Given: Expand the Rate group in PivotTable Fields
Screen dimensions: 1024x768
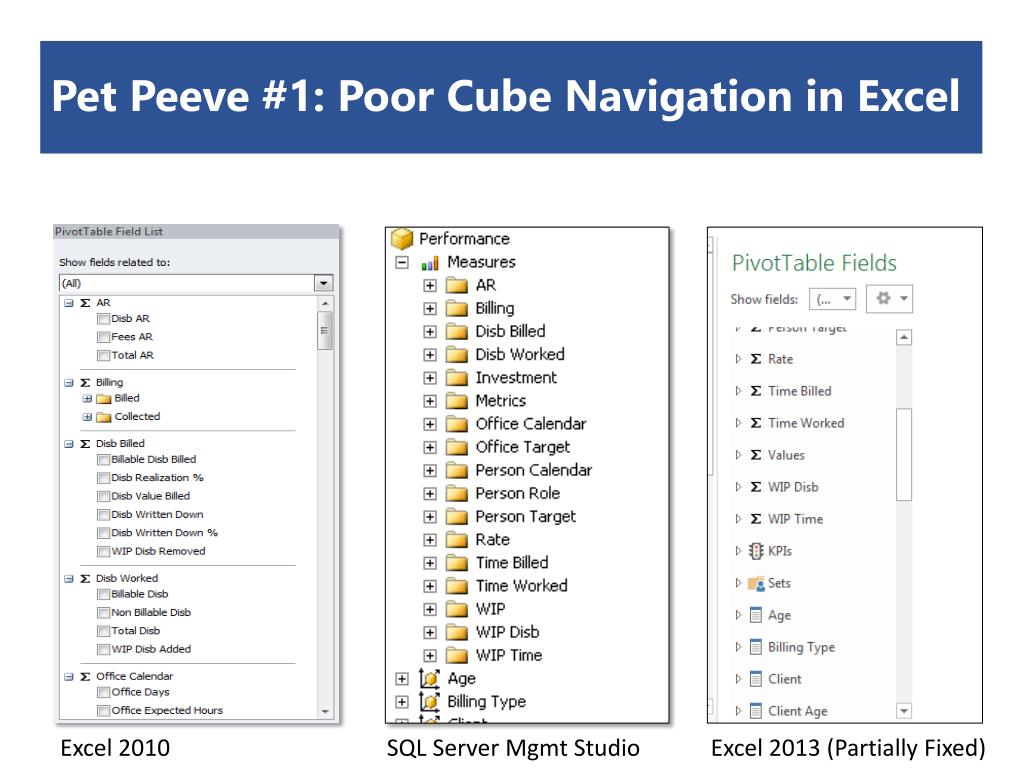Looking at the screenshot, I should pyautogui.click(x=738, y=359).
